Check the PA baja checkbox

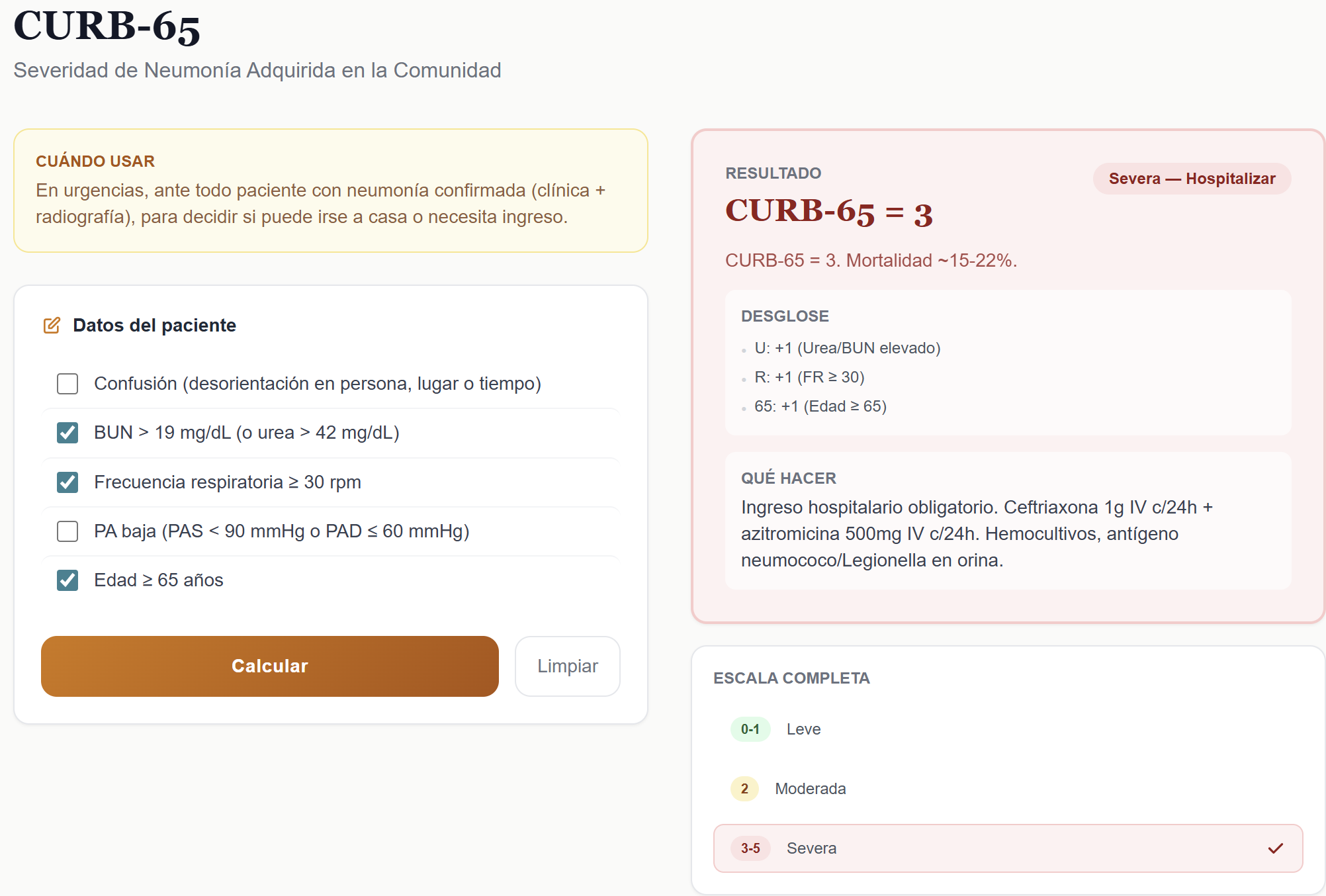pos(67,531)
